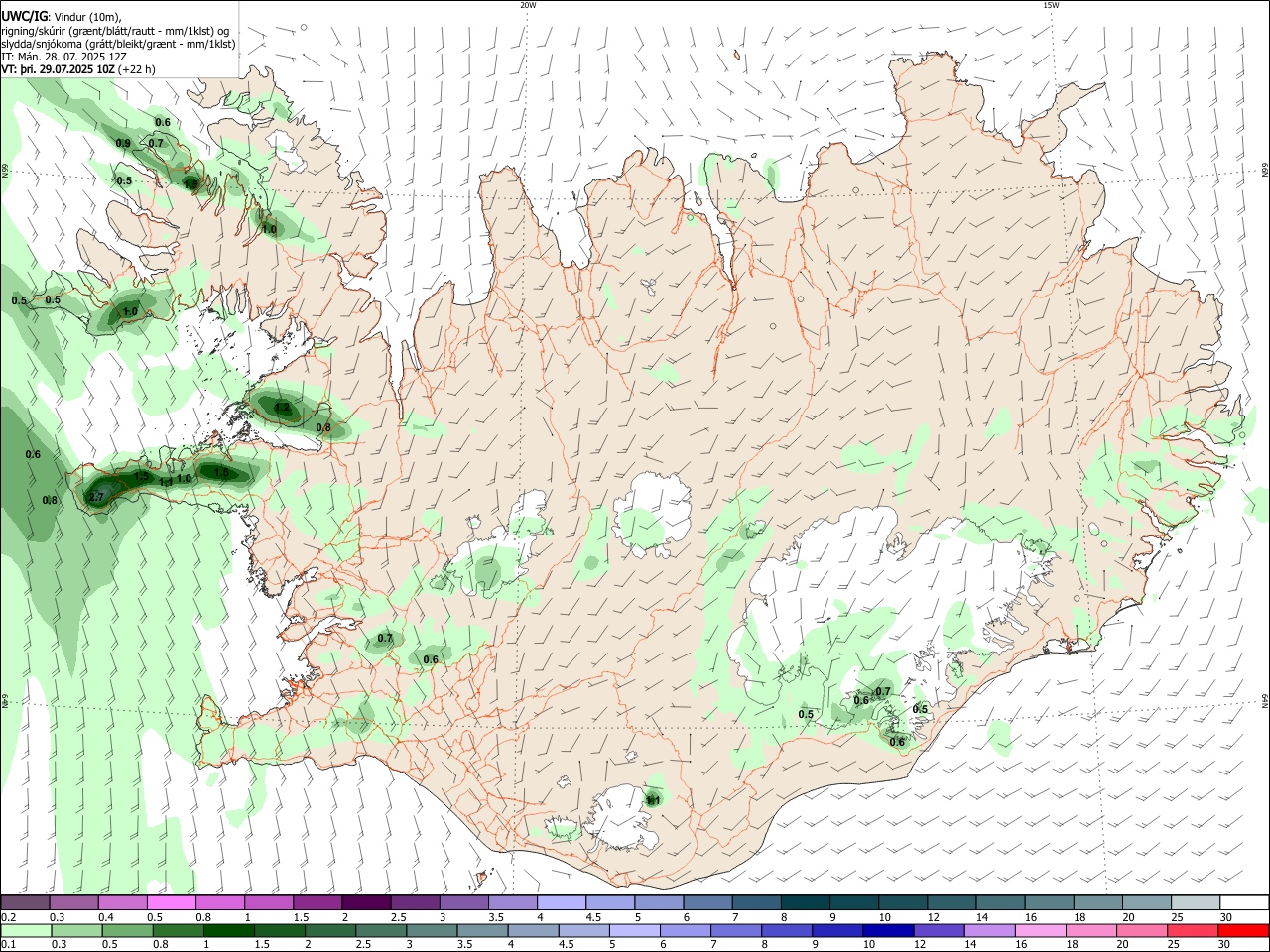
Task: Pick the dark teal 8 swatch in upper legend
Action: (x=806, y=903)
